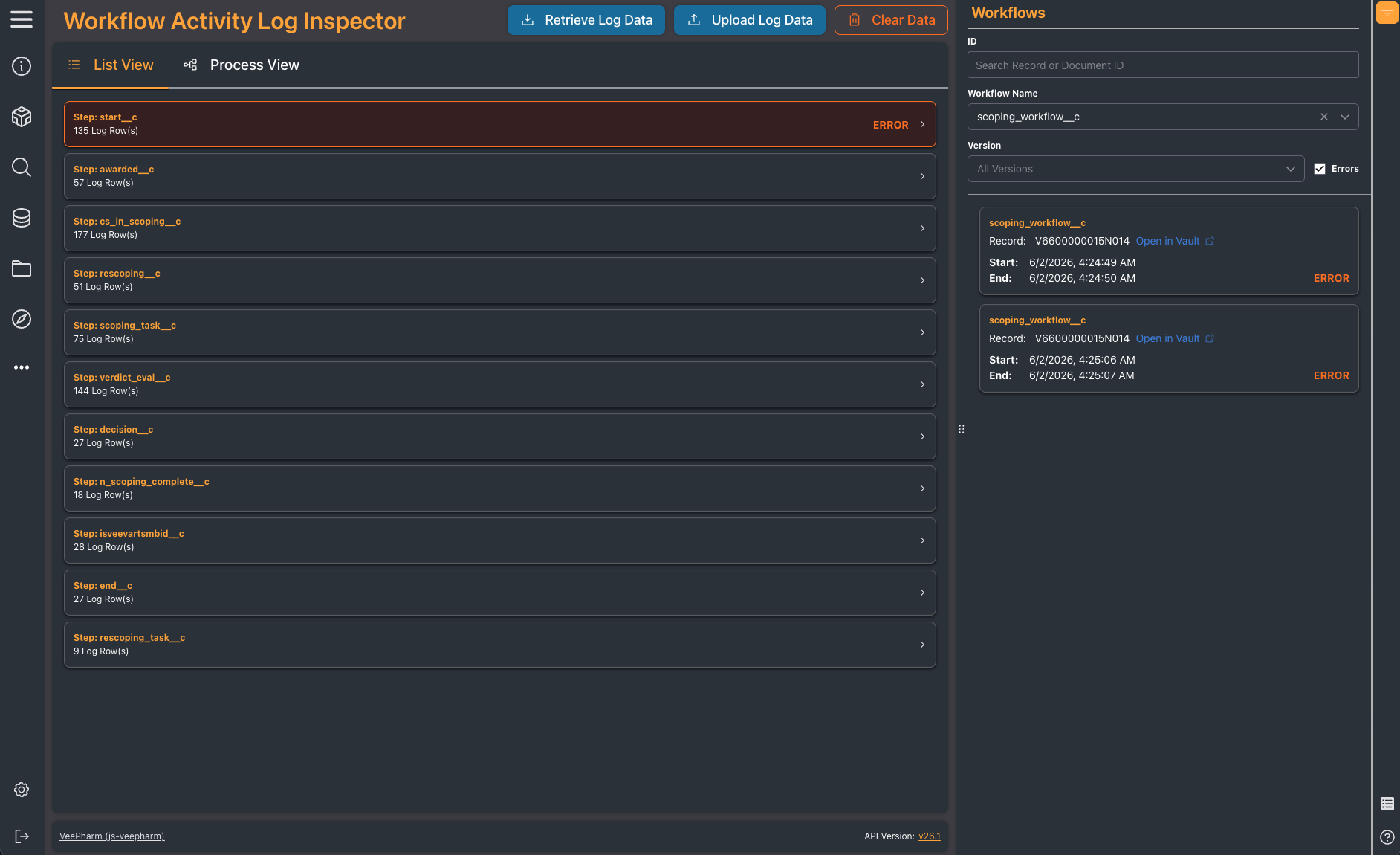Open the compass sidebar icon
The image size is (1400, 855).
[x=22, y=319]
